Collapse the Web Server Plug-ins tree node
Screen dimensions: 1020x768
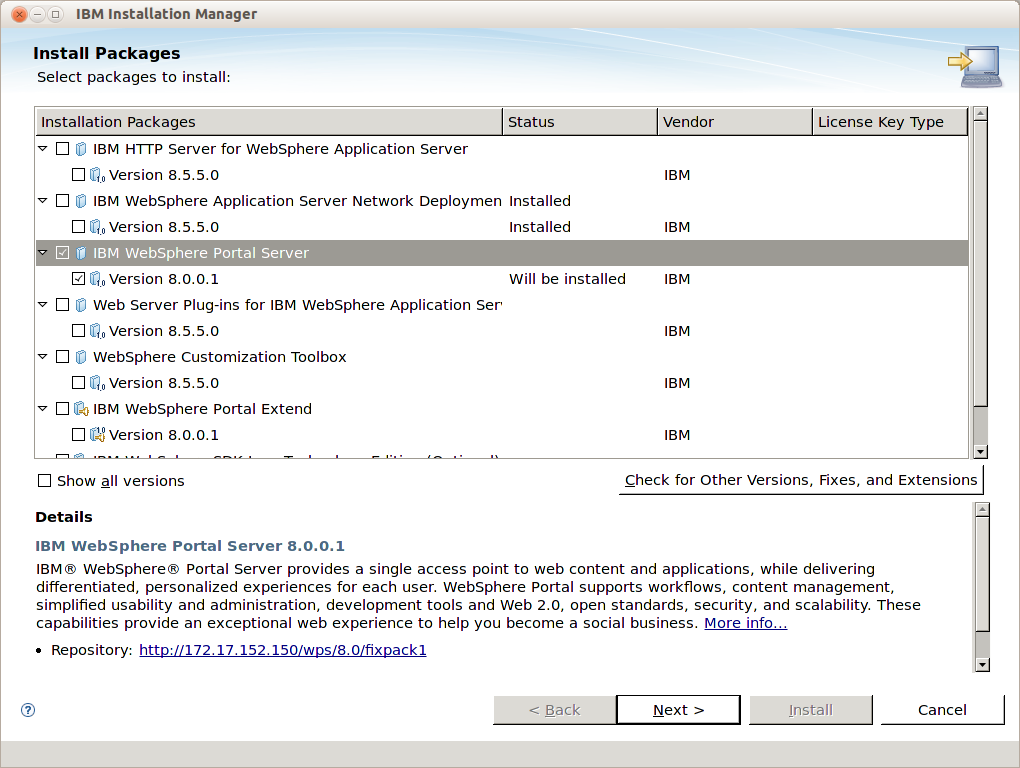pos(43,305)
